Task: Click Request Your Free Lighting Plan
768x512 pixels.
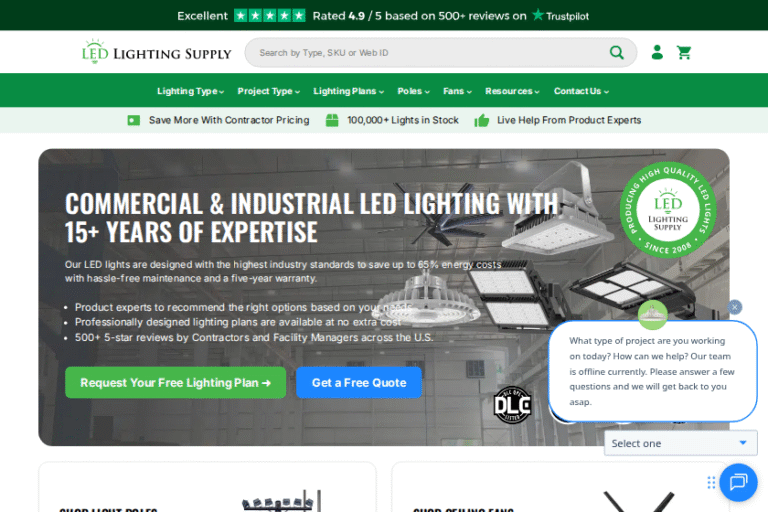Action: (175, 383)
